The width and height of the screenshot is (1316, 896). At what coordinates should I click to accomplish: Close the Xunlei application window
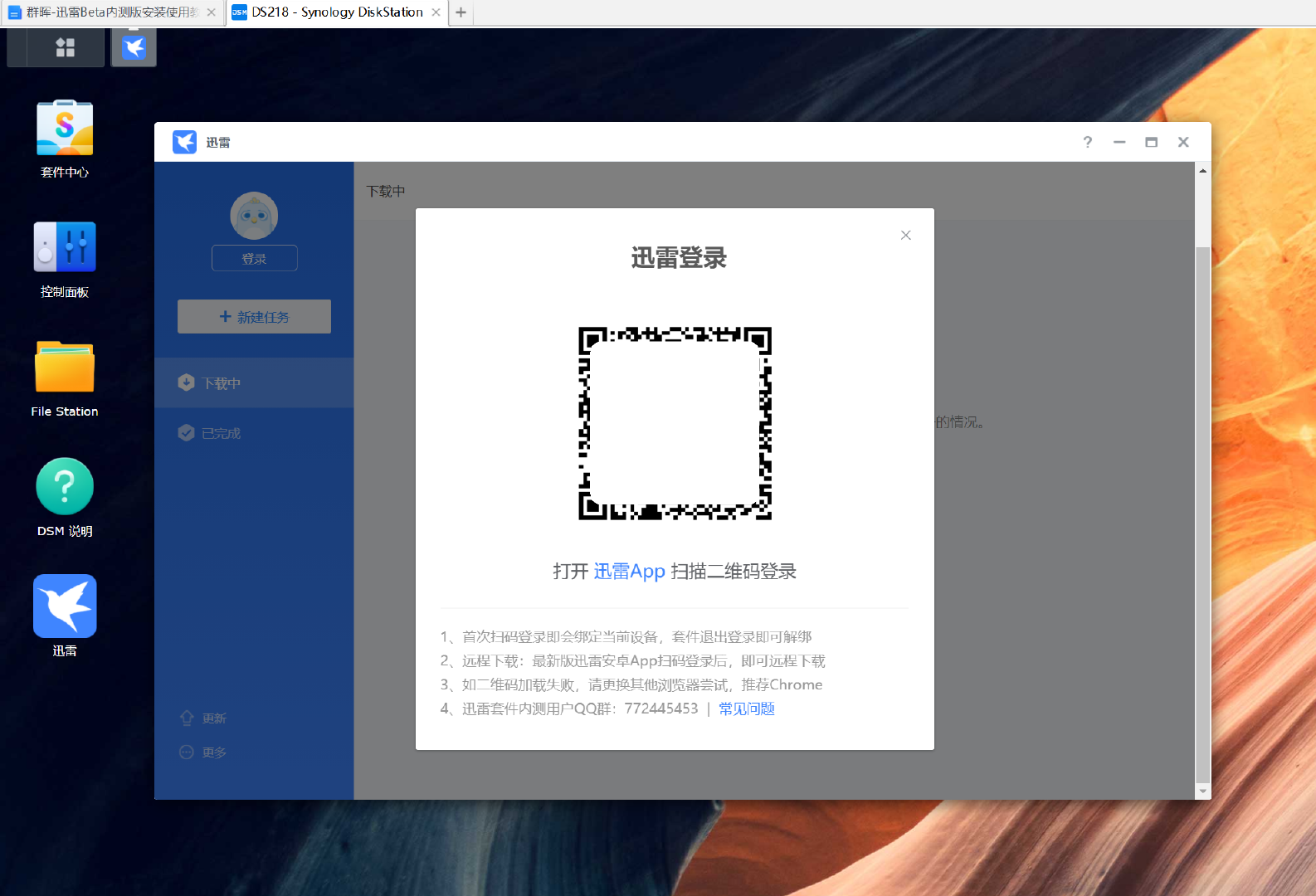tap(1183, 142)
